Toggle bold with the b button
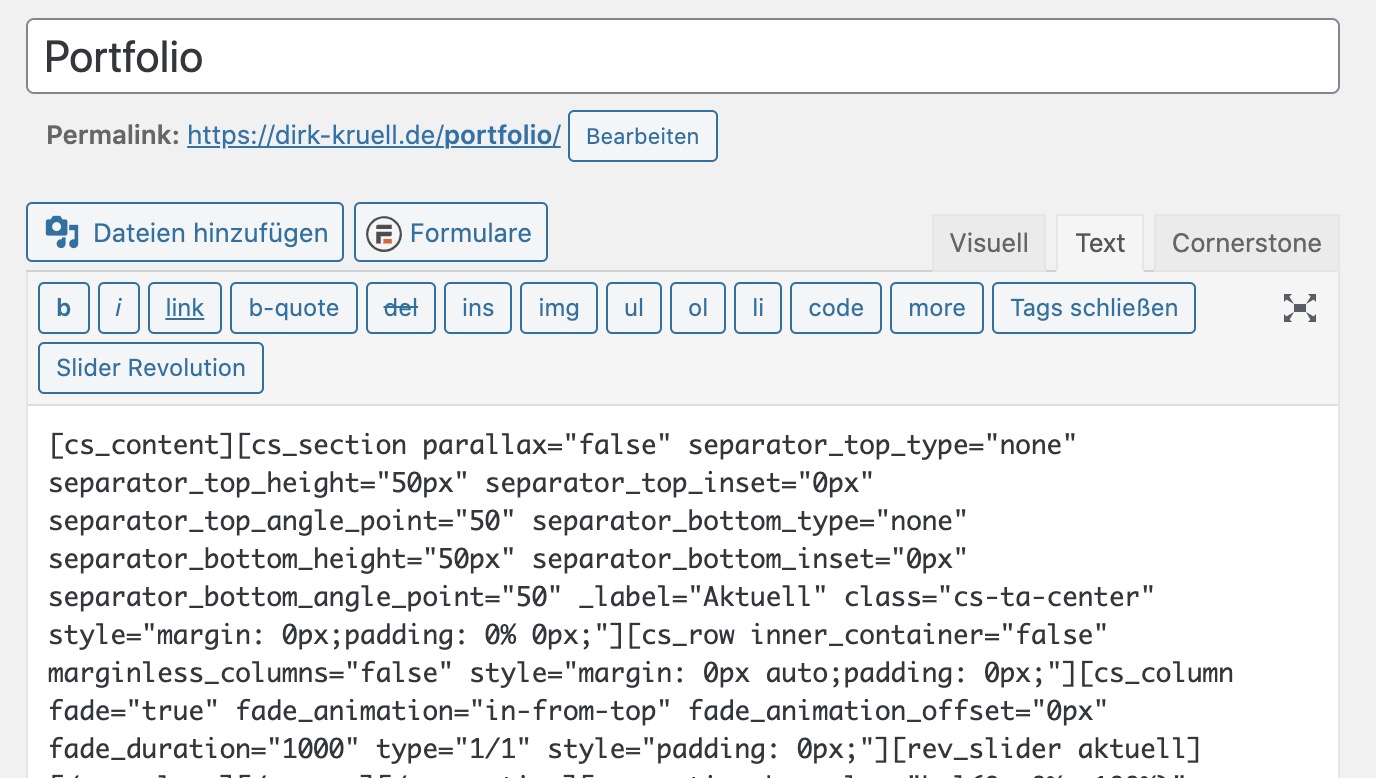 pos(64,308)
